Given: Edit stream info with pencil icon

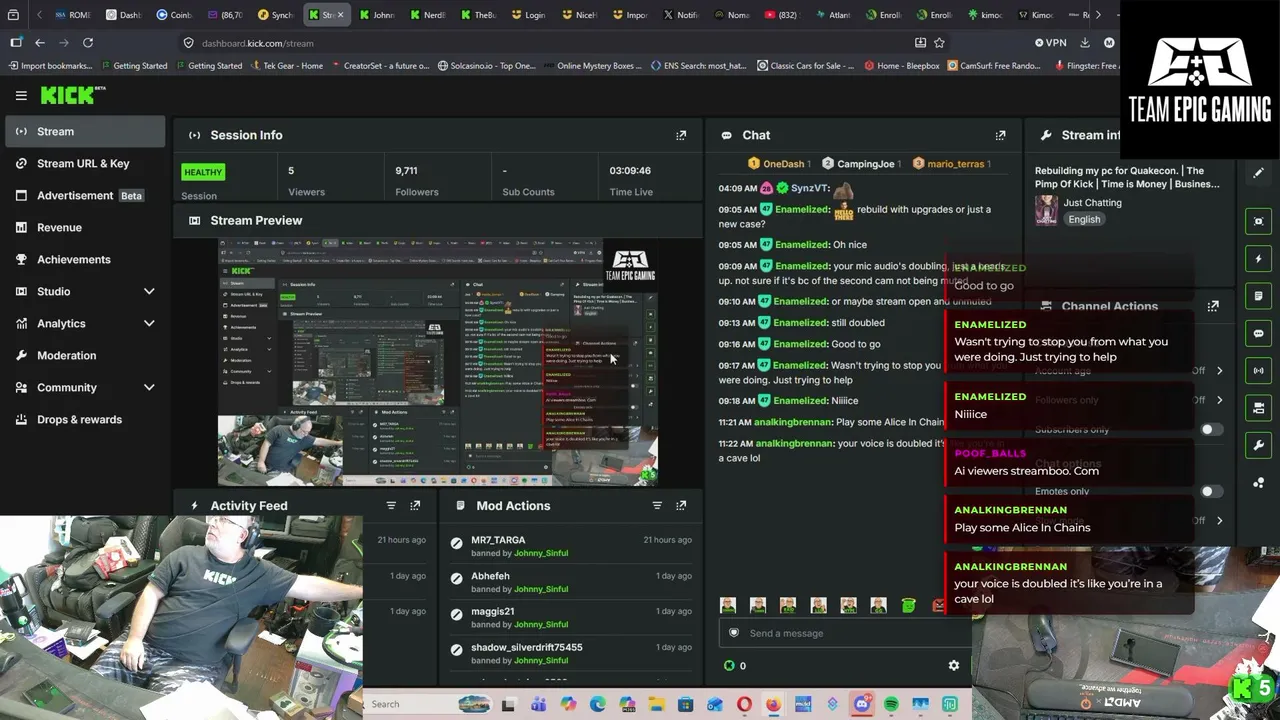Looking at the screenshot, I should (1259, 173).
